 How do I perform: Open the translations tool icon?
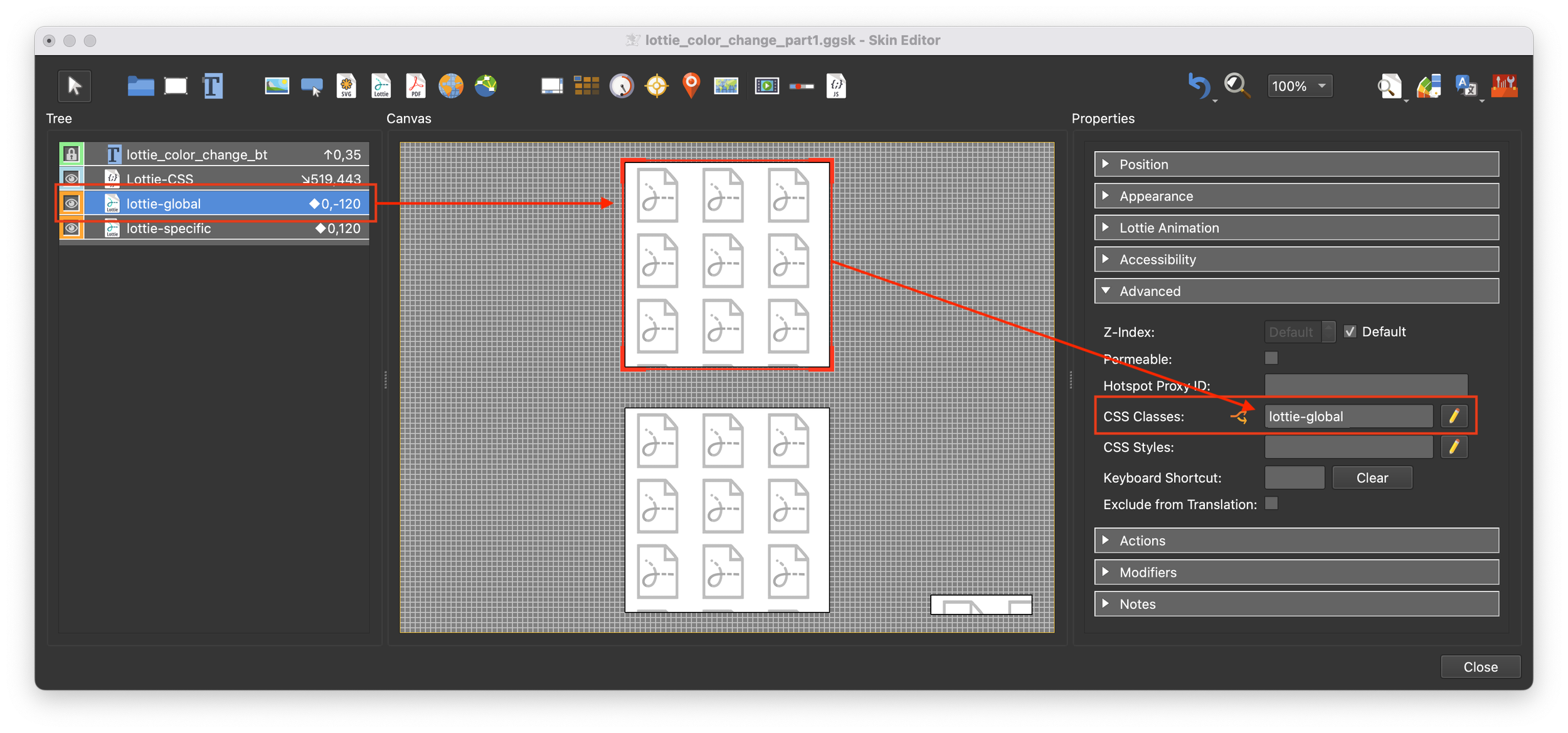click(1466, 86)
